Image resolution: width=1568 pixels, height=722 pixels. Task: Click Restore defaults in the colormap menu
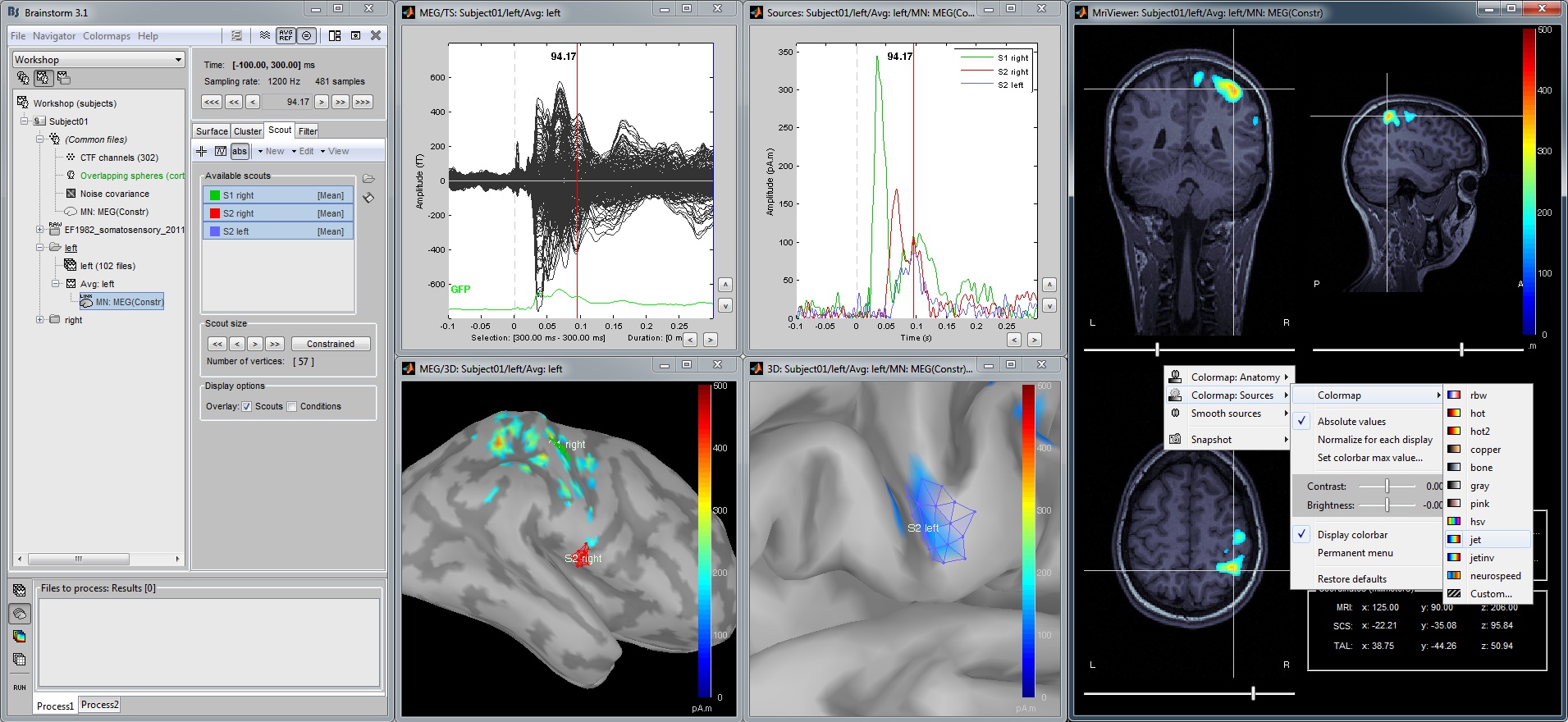point(1351,579)
